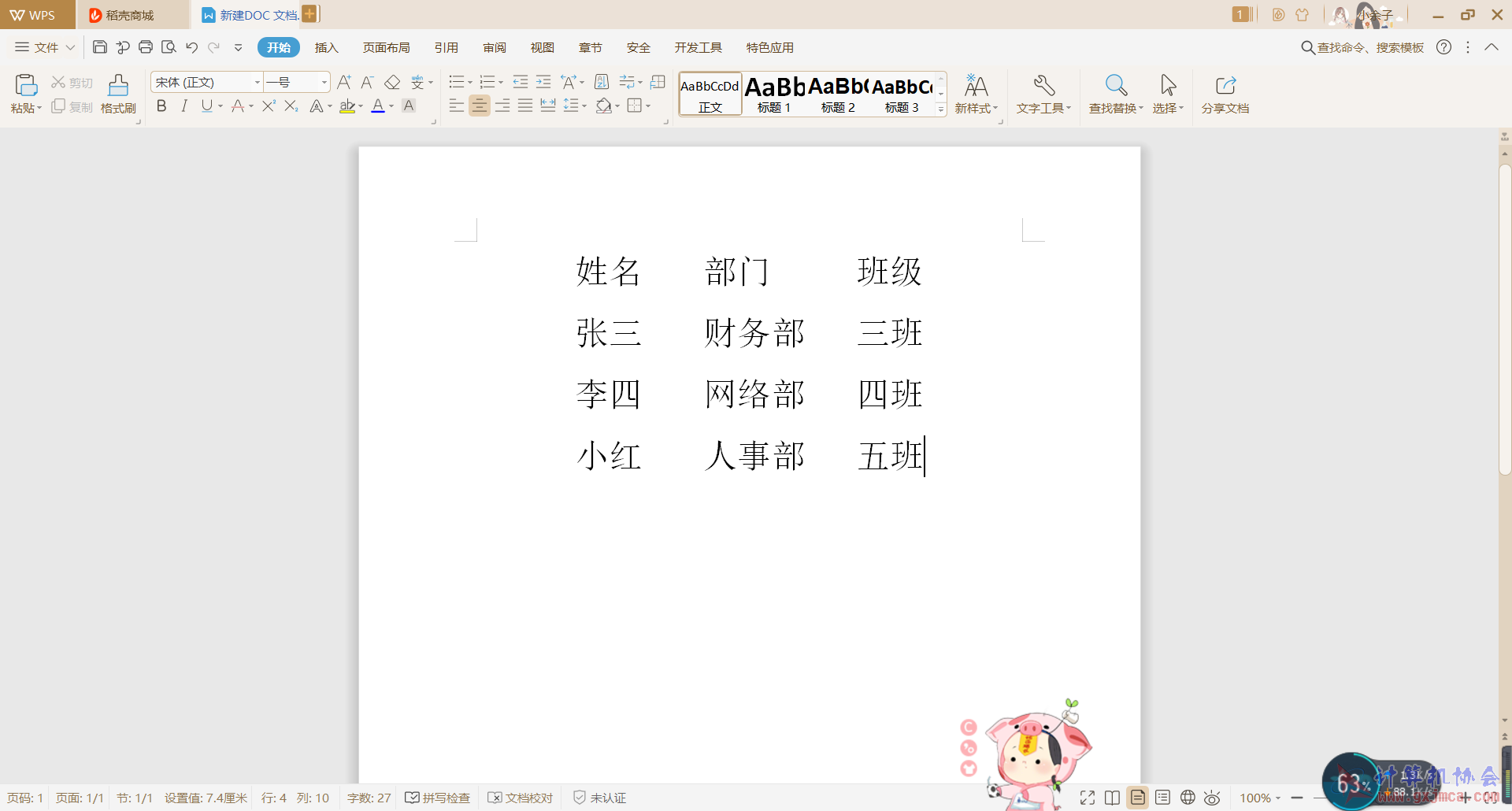Click the 未认证 status button

pyautogui.click(x=600, y=798)
